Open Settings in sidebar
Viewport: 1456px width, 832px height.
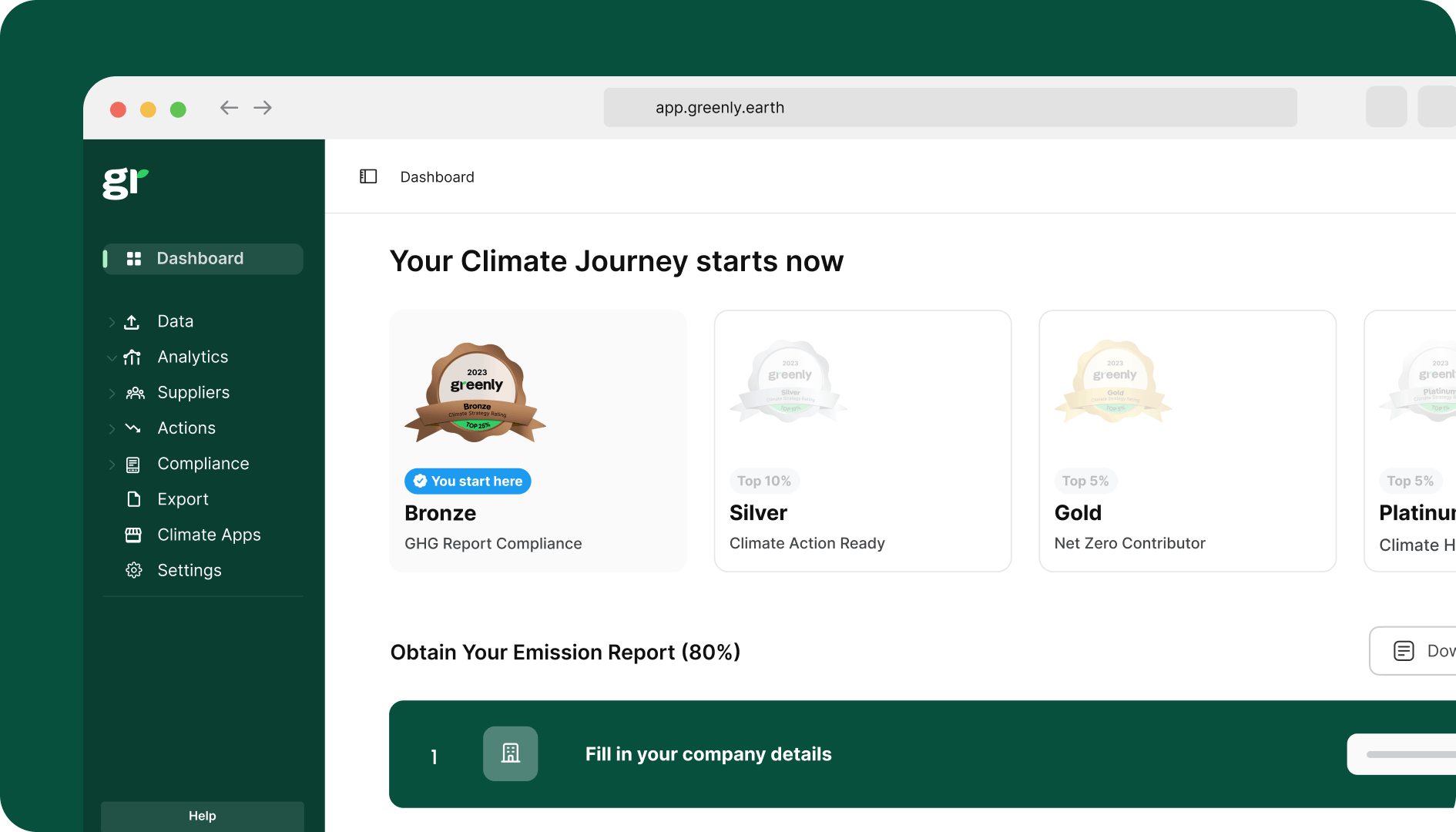pos(190,570)
